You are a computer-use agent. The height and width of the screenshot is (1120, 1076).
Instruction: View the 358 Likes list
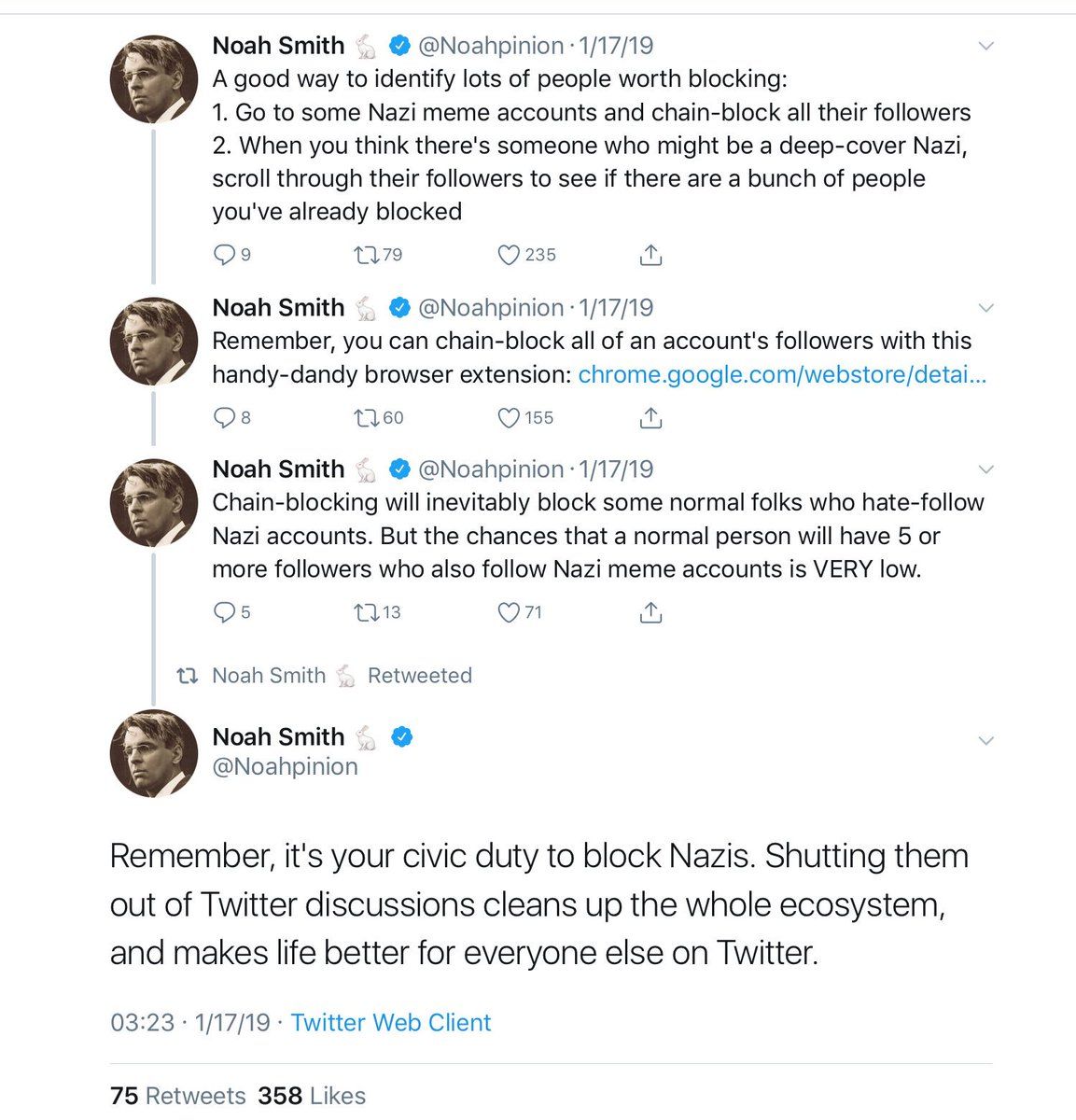pos(312,1096)
